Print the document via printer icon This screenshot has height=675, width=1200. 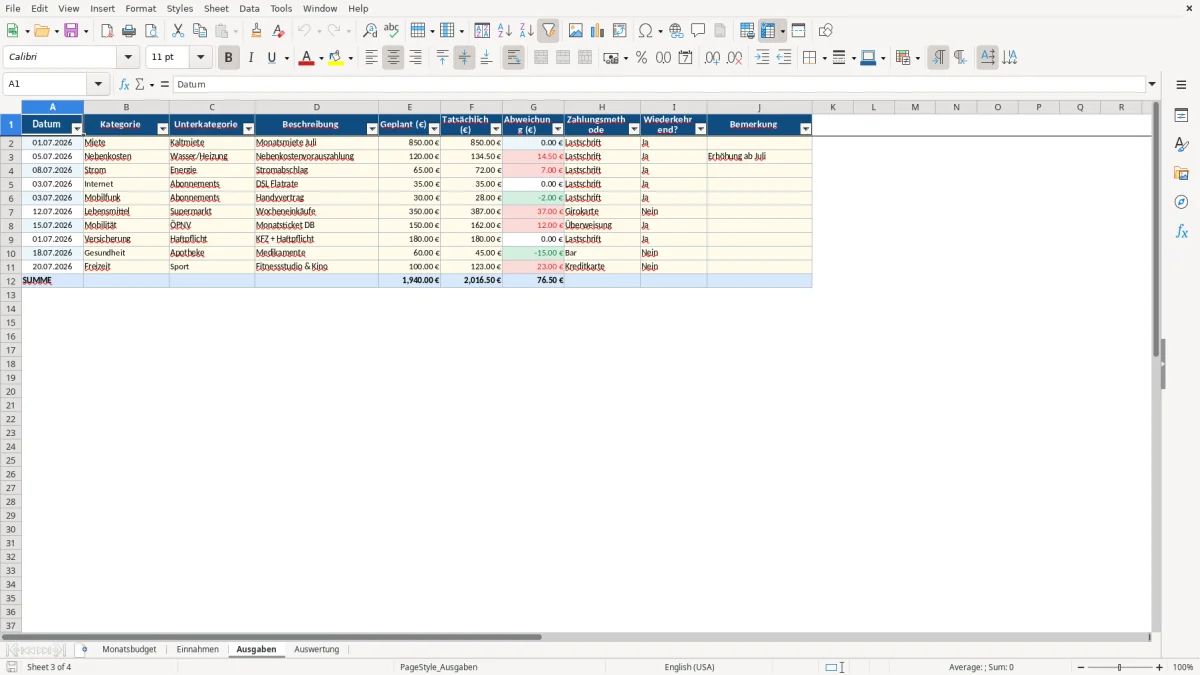129,31
